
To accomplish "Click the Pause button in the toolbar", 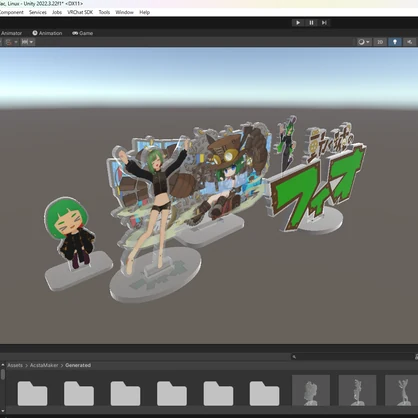I will (311, 23).
